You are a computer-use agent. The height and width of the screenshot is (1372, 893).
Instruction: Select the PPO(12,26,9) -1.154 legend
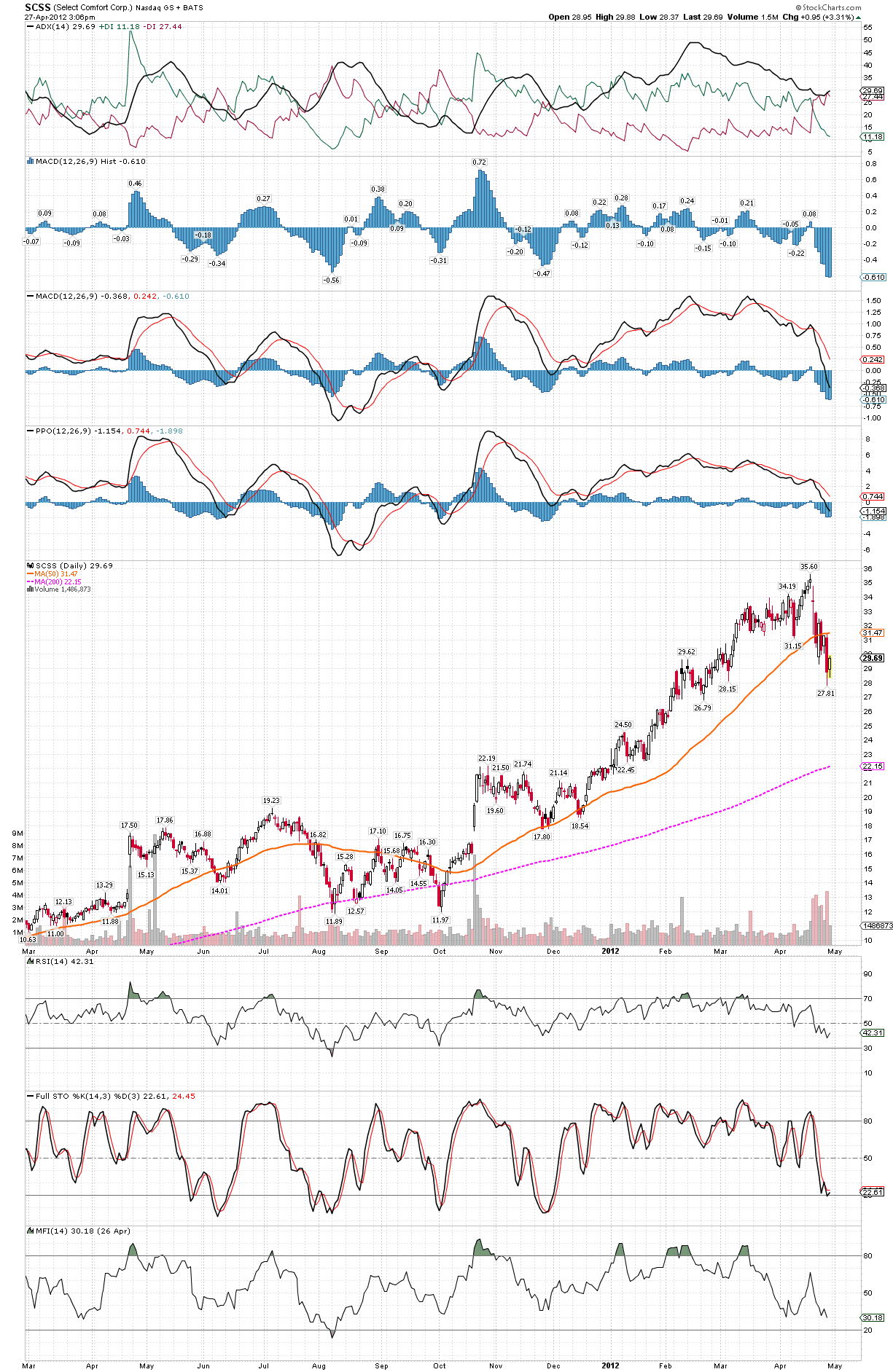click(78, 431)
